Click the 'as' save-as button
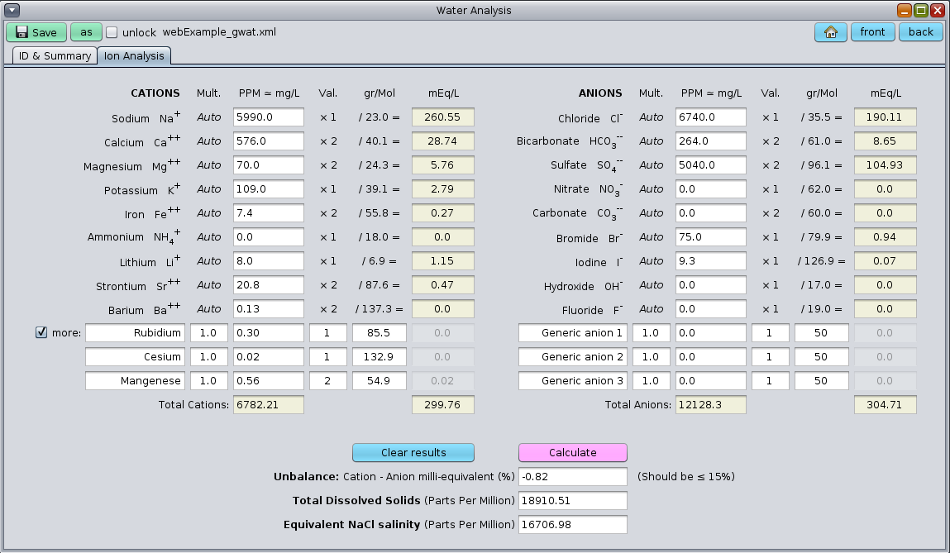This screenshot has width=950, height=553. tap(86, 32)
